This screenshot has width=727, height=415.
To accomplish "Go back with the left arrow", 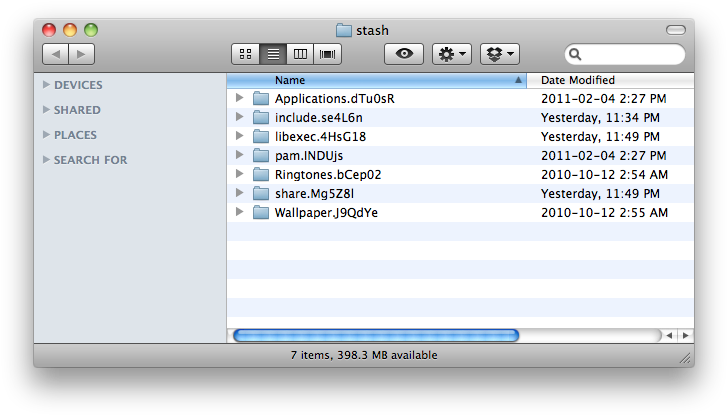I will point(56,54).
